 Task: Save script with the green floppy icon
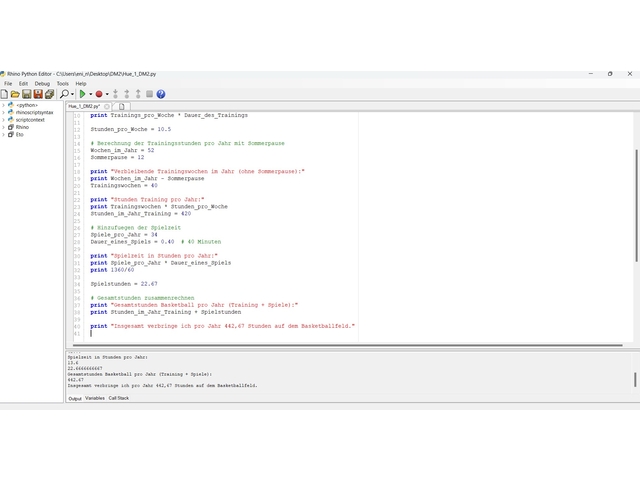click(x=27, y=94)
